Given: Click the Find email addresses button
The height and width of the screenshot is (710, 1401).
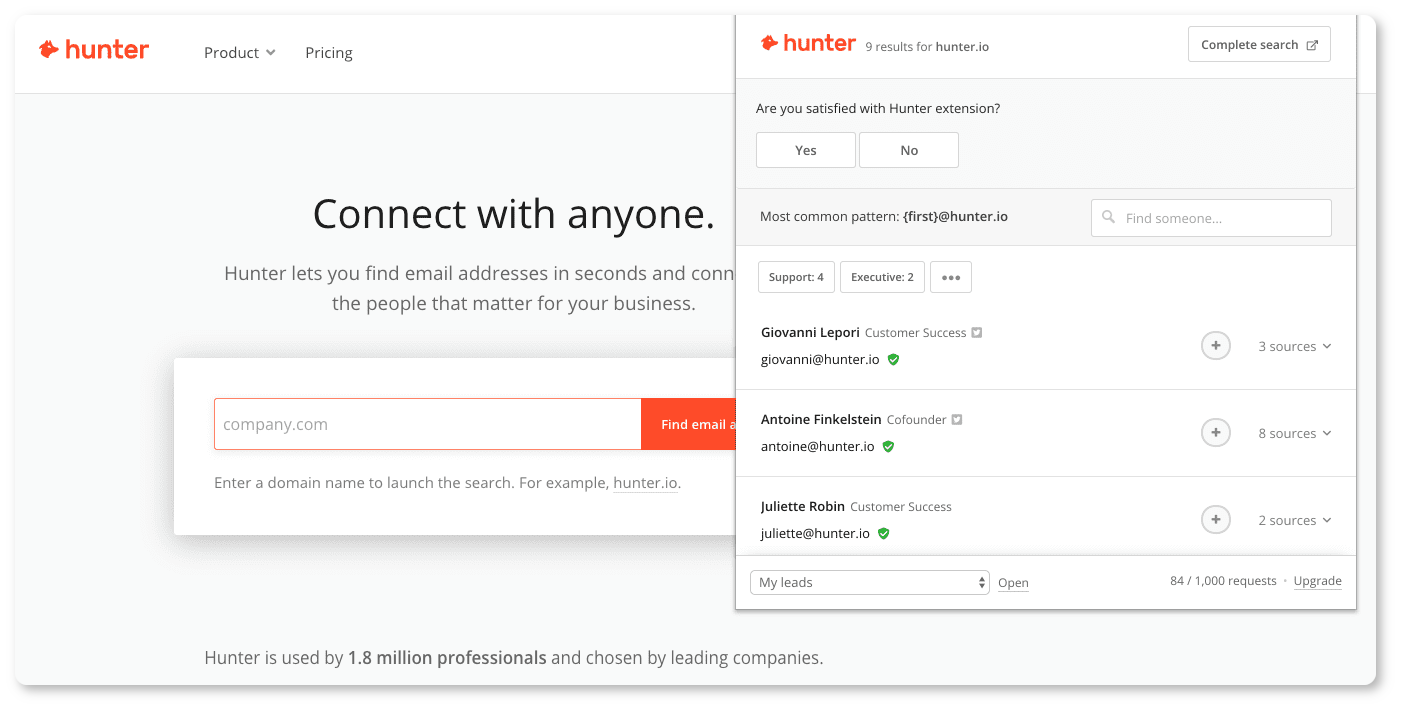Looking at the screenshot, I should [689, 424].
